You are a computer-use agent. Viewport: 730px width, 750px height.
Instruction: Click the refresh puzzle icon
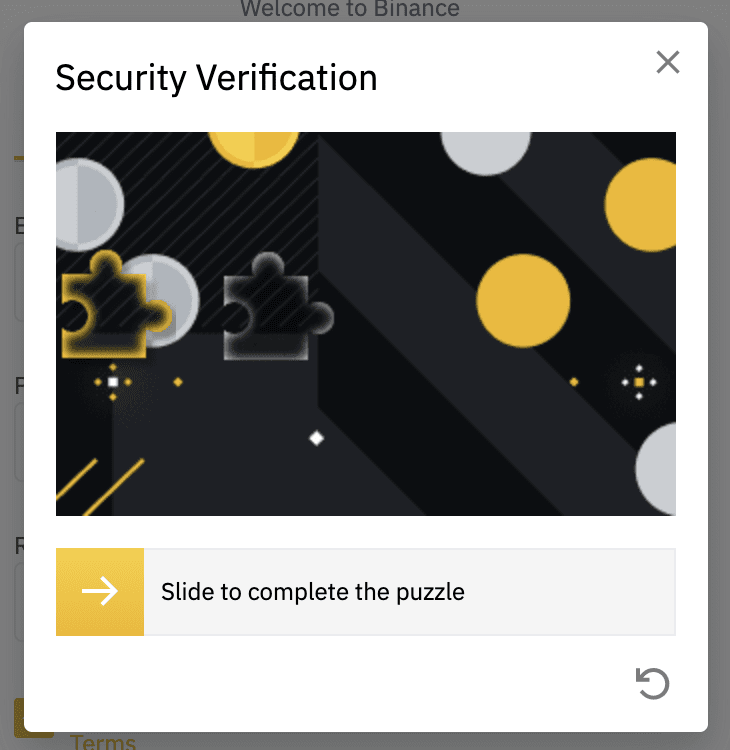652,684
